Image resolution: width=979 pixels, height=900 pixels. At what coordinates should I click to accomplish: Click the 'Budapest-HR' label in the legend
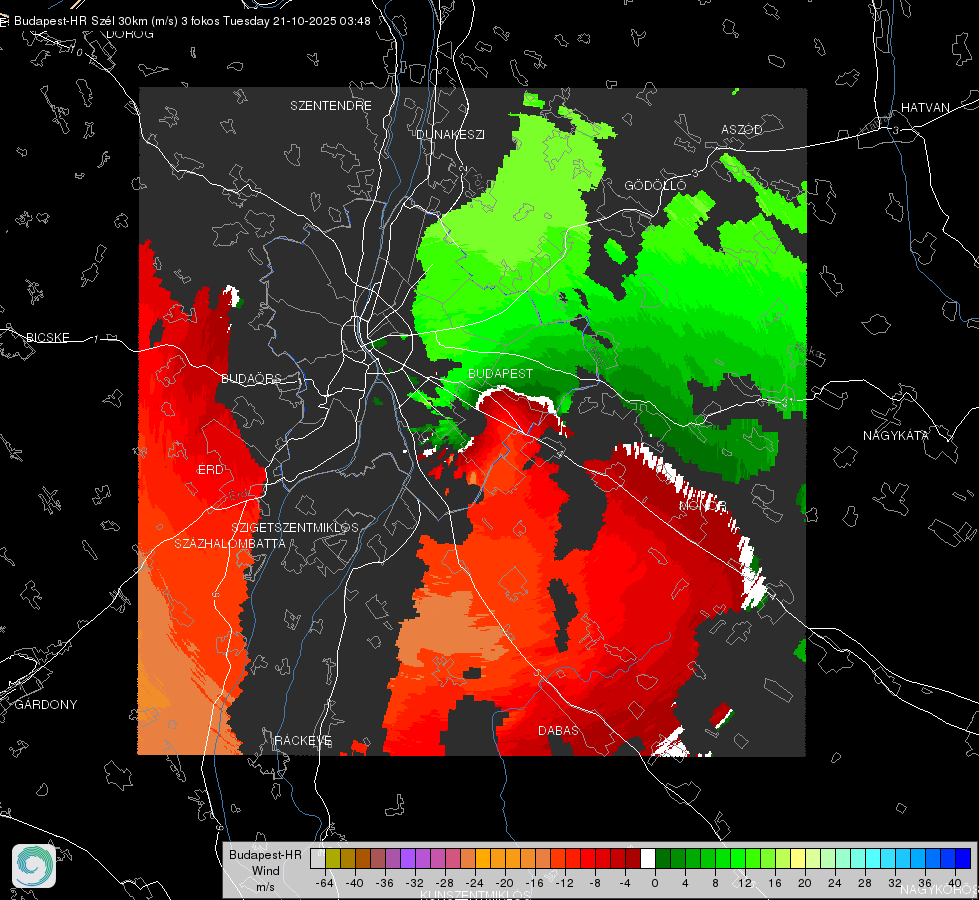pos(265,854)
